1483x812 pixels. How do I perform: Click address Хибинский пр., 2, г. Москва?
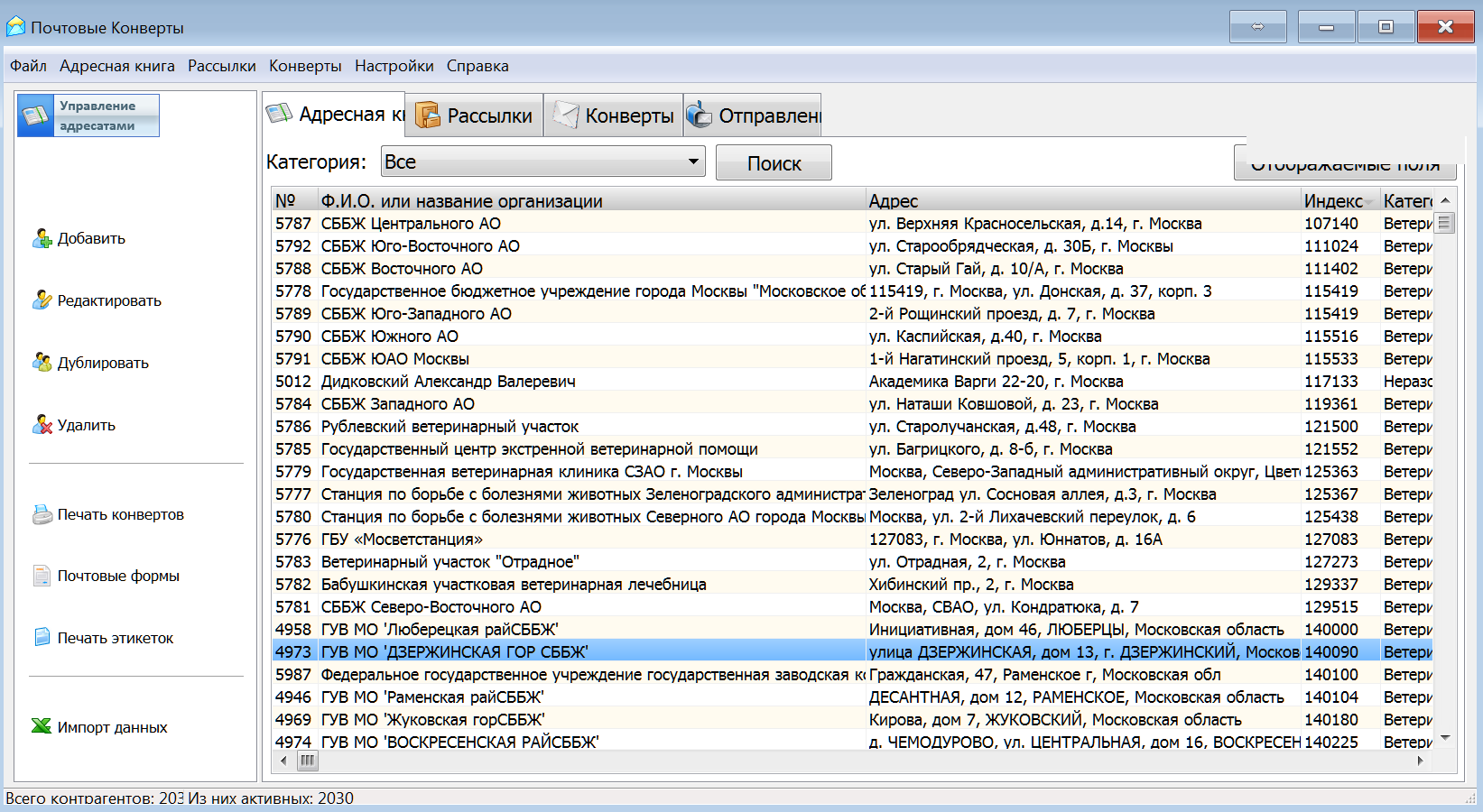[971, 584]
